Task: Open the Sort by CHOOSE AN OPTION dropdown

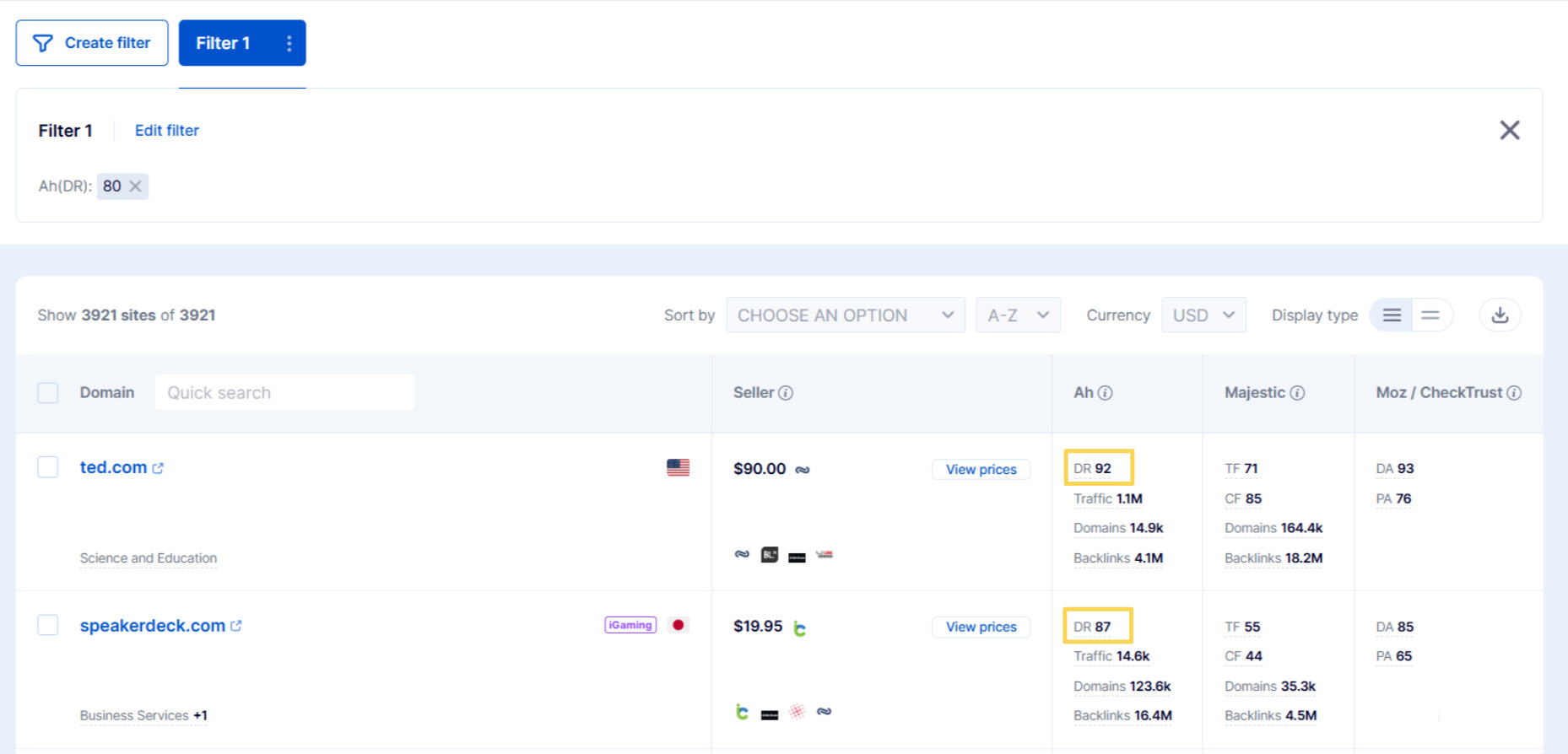Action: pos(846,315)
